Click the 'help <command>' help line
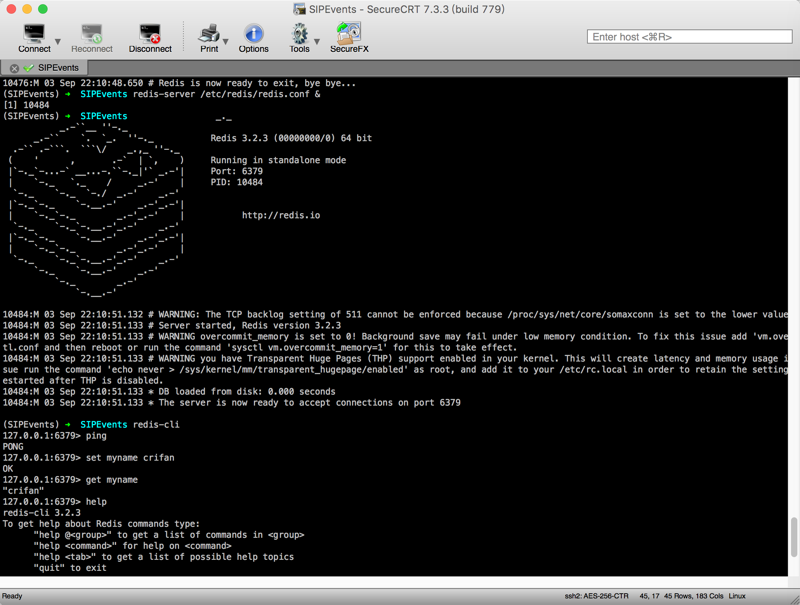This screenshot has height=605, width=800. (x=132, y=546)
